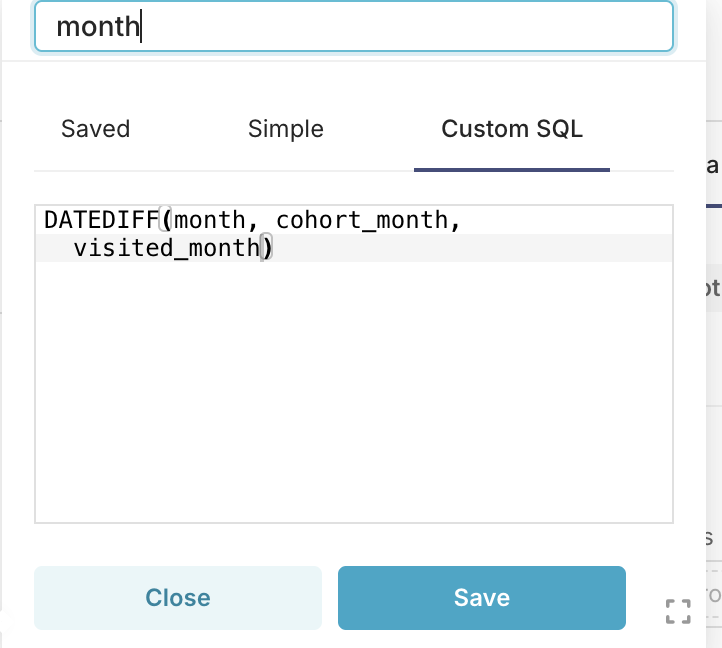722x648 pixels.
Task: Click the fullscreen expand icon
Action: pos(678,612)
